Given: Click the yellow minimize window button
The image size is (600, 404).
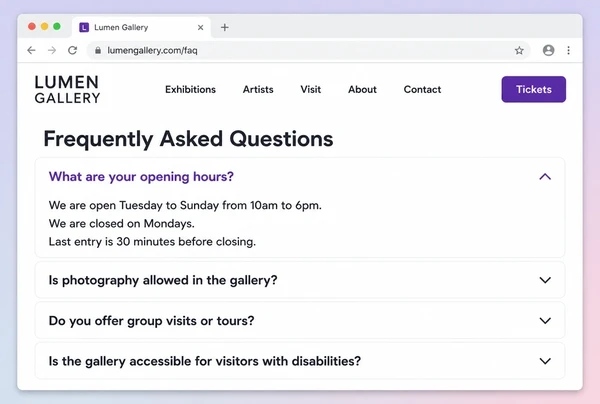Looking at the screenshot, I should click(44, 26).
